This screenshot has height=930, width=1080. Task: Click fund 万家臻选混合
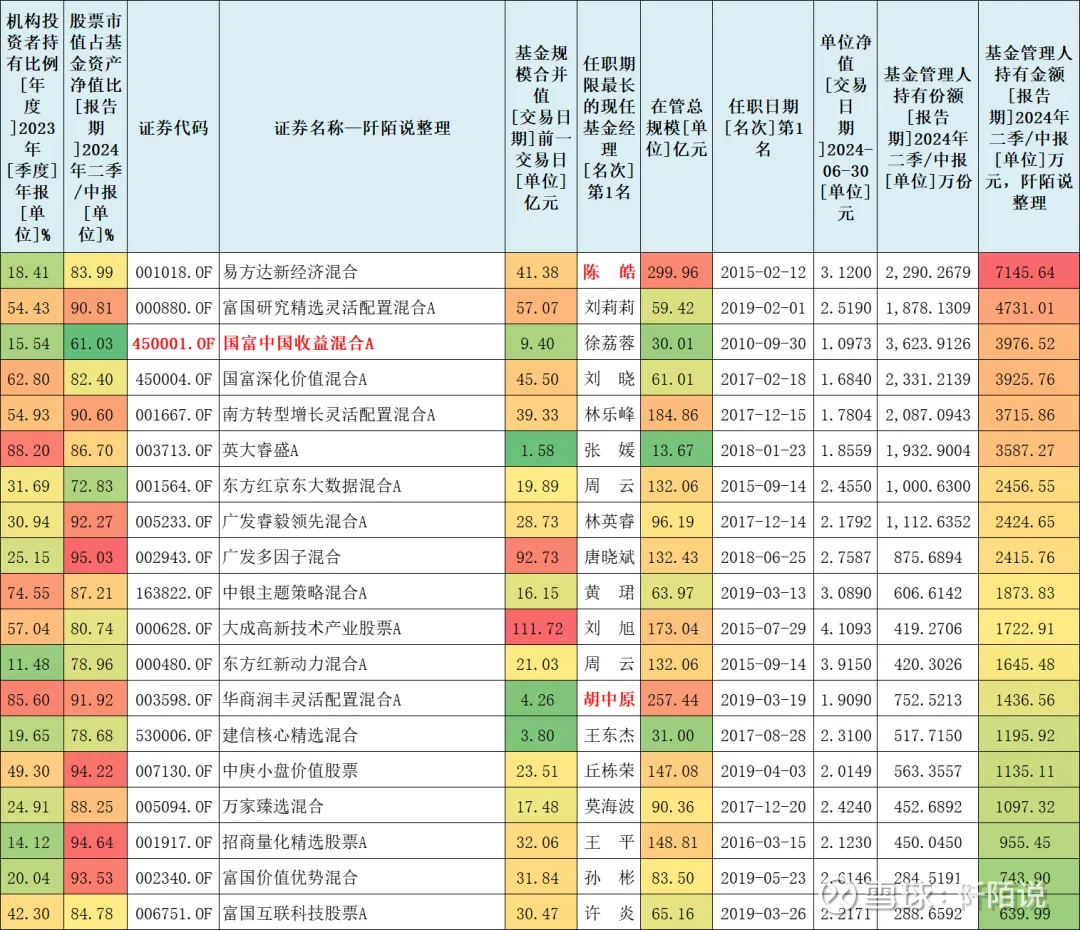point(273,807)
